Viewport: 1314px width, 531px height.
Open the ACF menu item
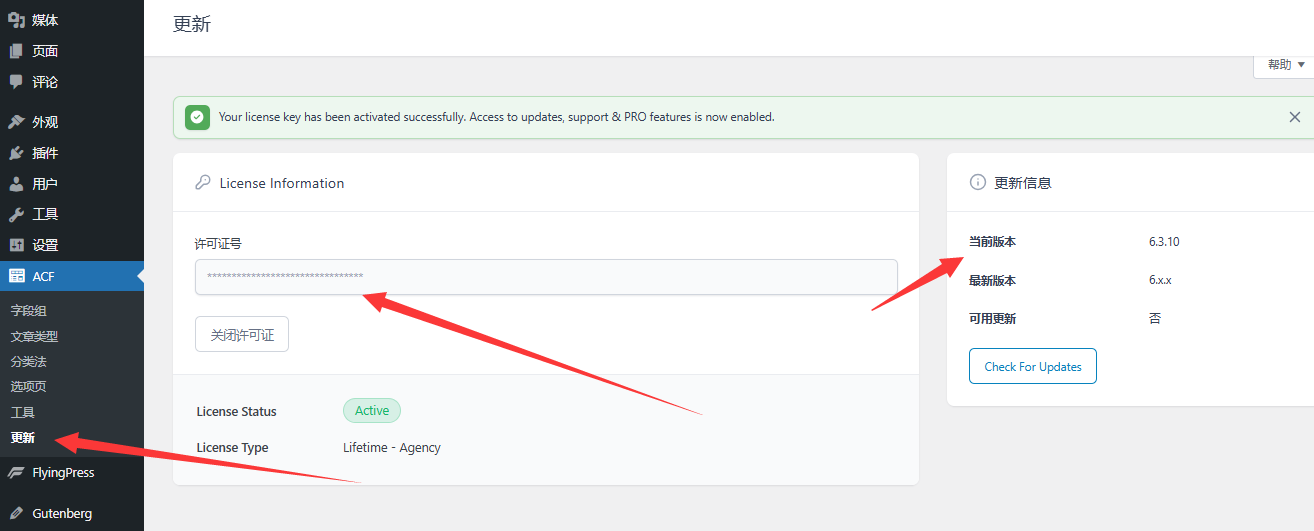[44, 276]
